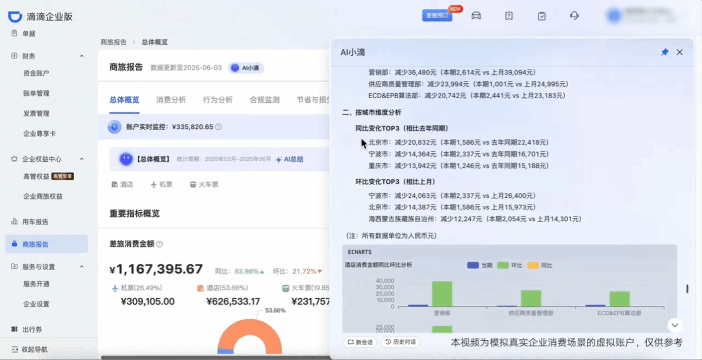
Task: Click the 营销部 green bar in chart
Action: click(x=442, y=294)
